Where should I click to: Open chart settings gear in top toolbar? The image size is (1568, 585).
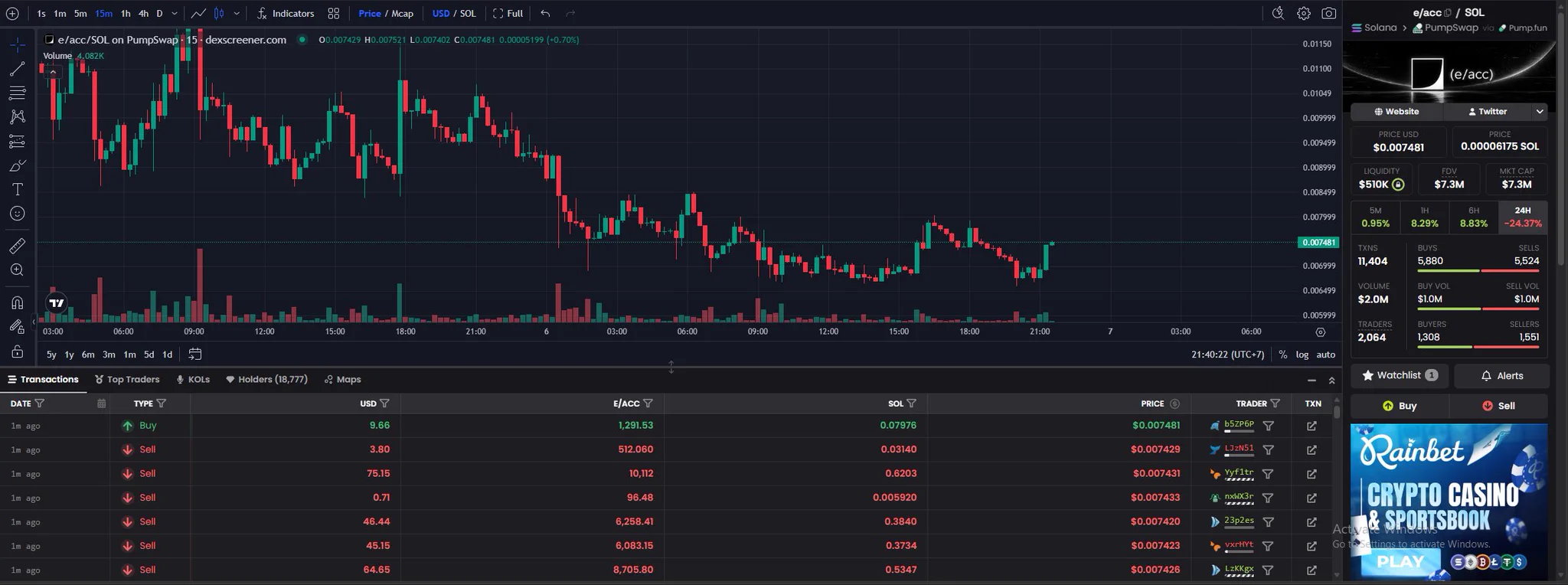[x=1304, y=13]
